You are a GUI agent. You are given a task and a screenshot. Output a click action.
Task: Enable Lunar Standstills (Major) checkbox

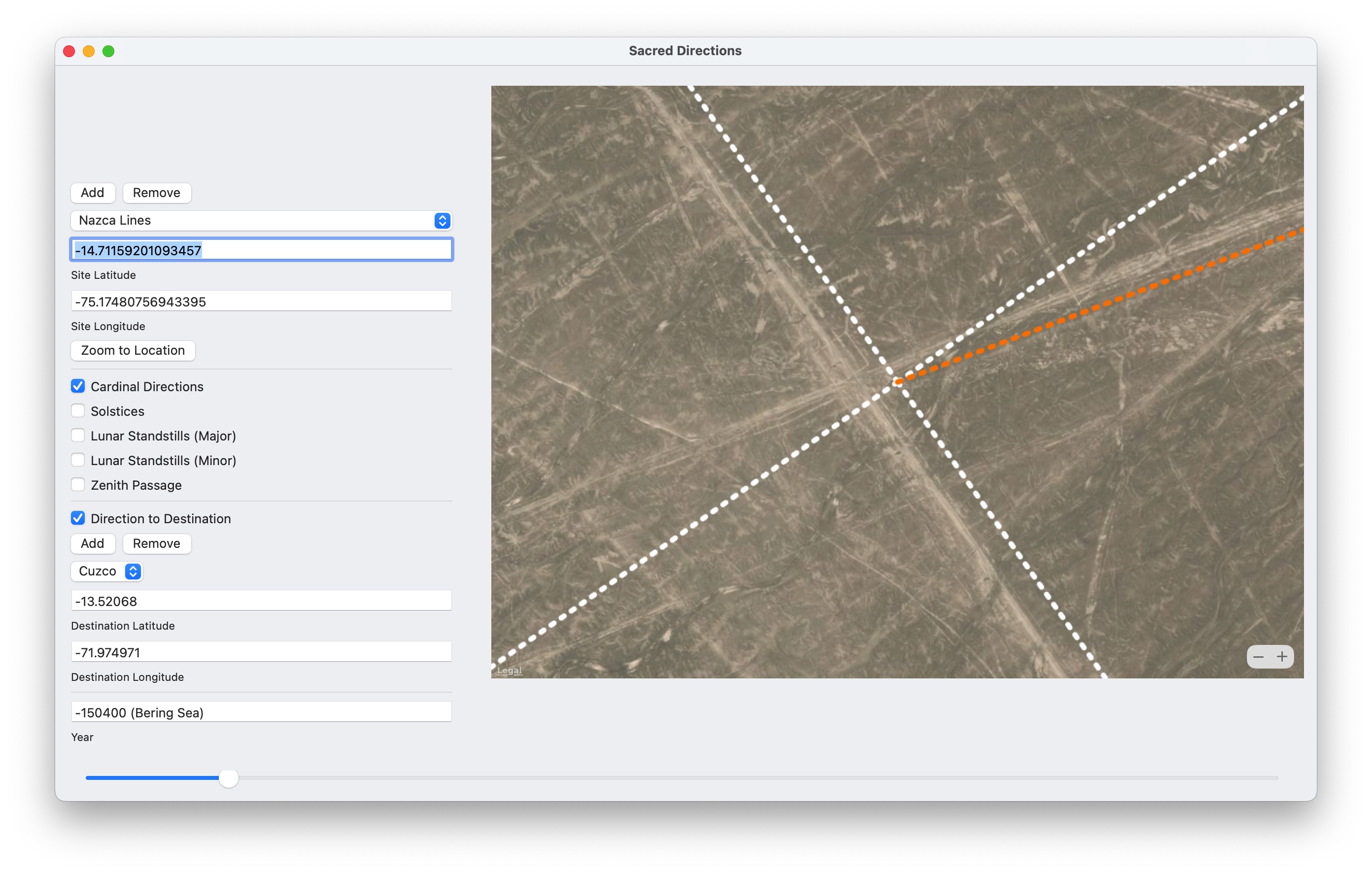click(78, 436)
